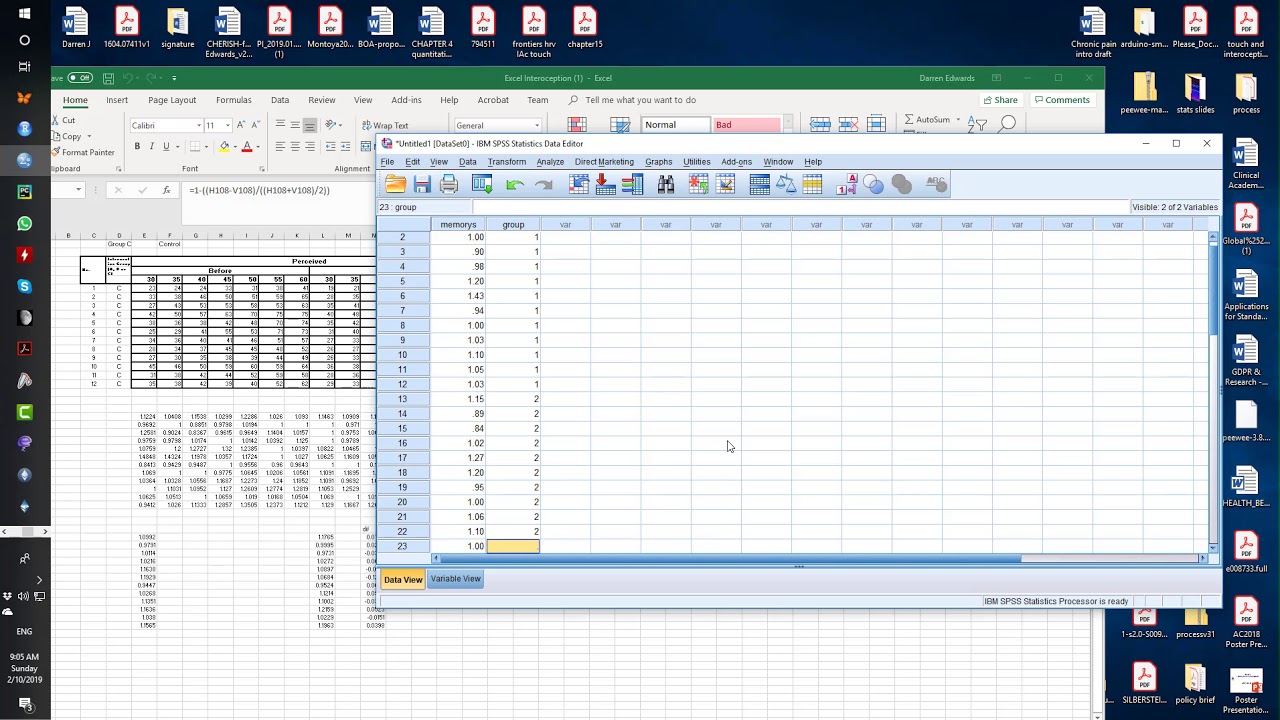This screenshot has height=720, width=1280.
Task: Undo last action in SPSS toolbar
Action: [515, 184]
